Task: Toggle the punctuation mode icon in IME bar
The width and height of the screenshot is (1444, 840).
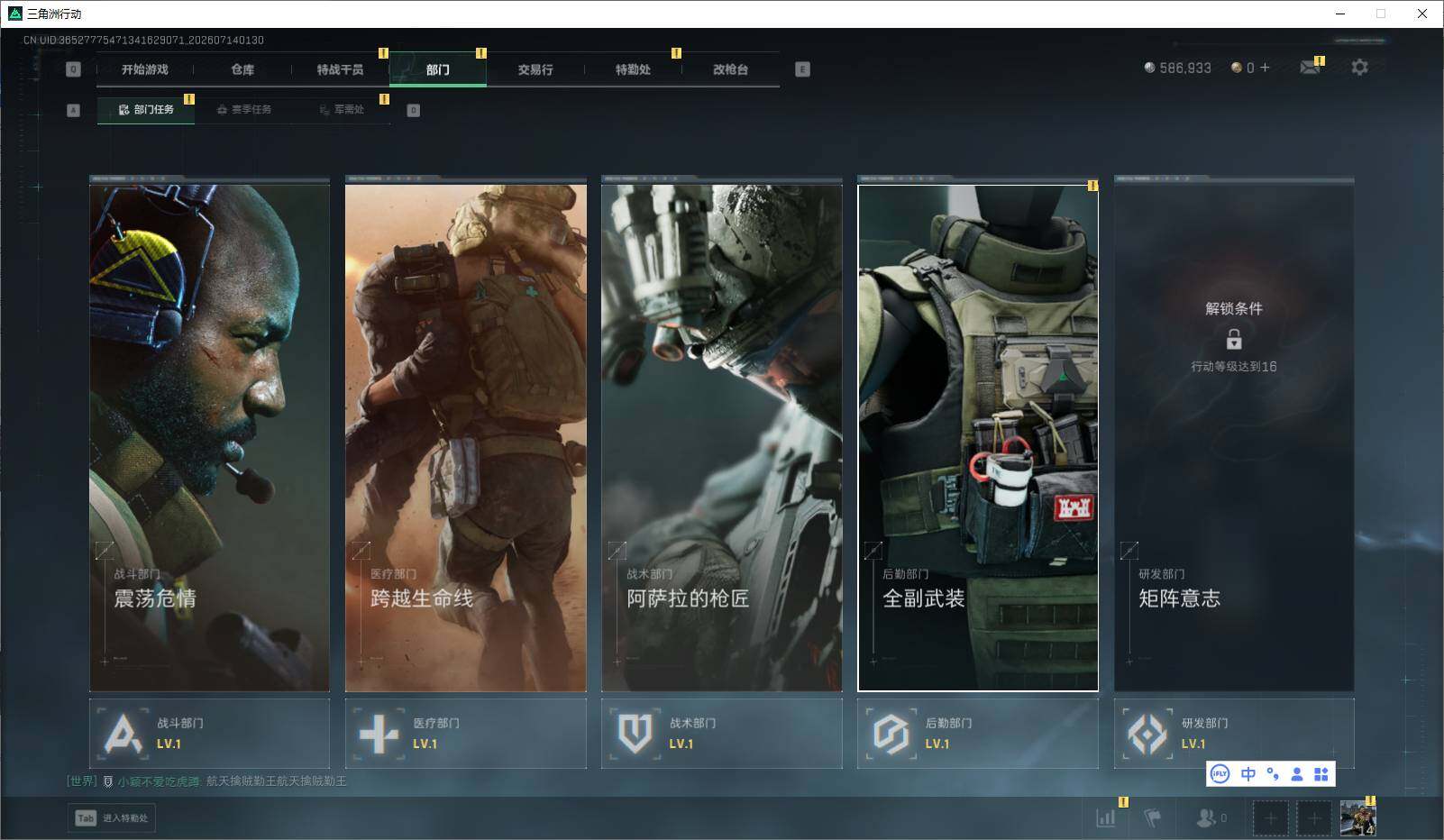Action: point(1273,773)
